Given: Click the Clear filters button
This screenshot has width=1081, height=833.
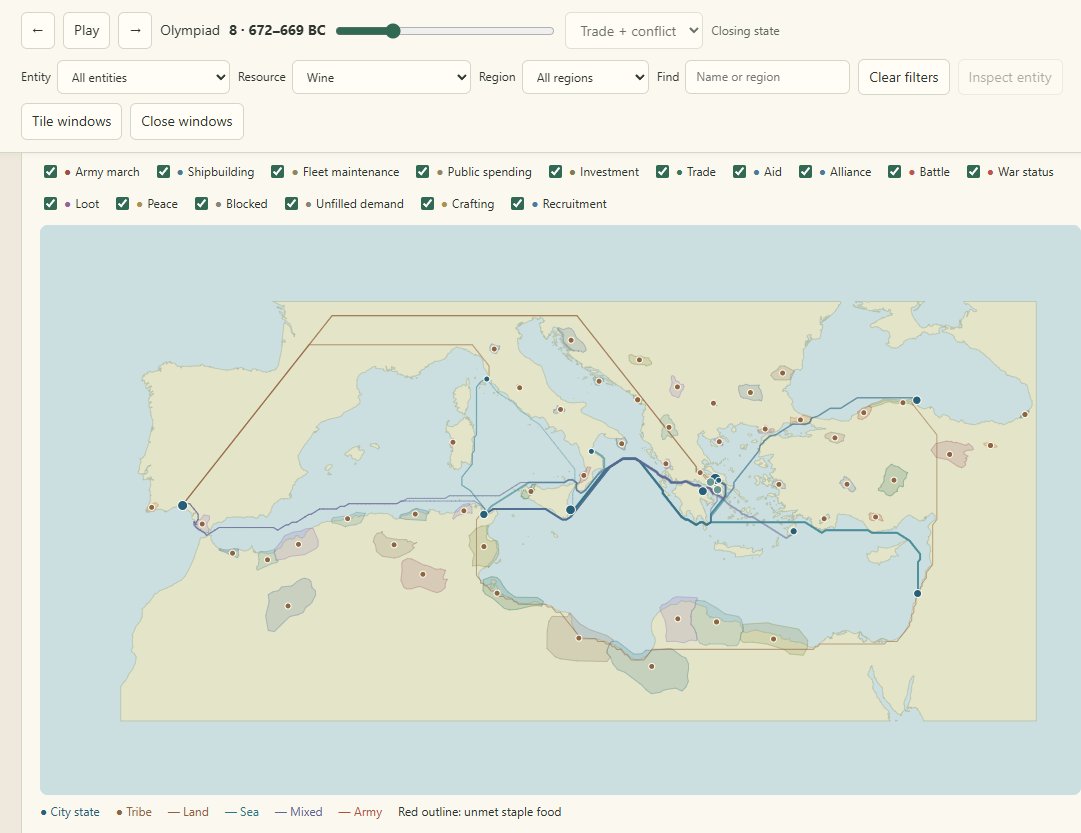Looking at the screenshot, I should click(x=904, y=77).
